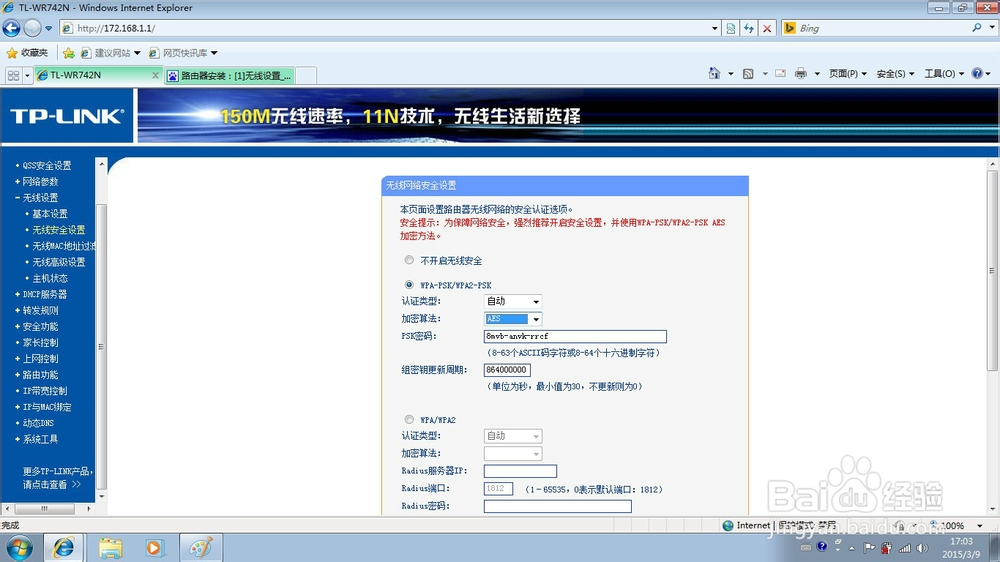This screenshot has width=1000, height=562.
Task: Click the 组密钥更新周期 input field
Action: tap(507, 370)
